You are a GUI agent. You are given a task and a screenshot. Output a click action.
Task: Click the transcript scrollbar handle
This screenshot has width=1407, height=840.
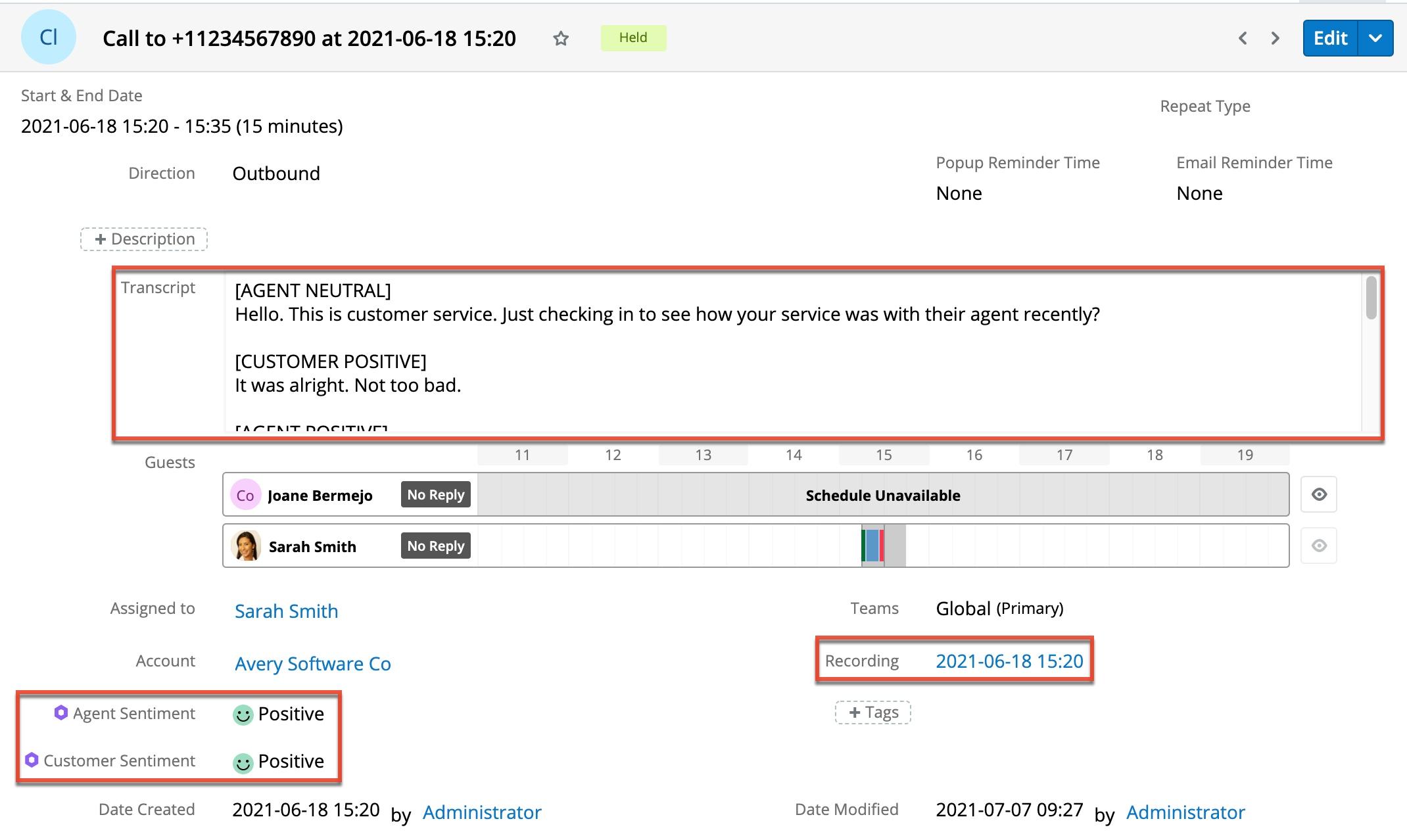click(1371, 298)
